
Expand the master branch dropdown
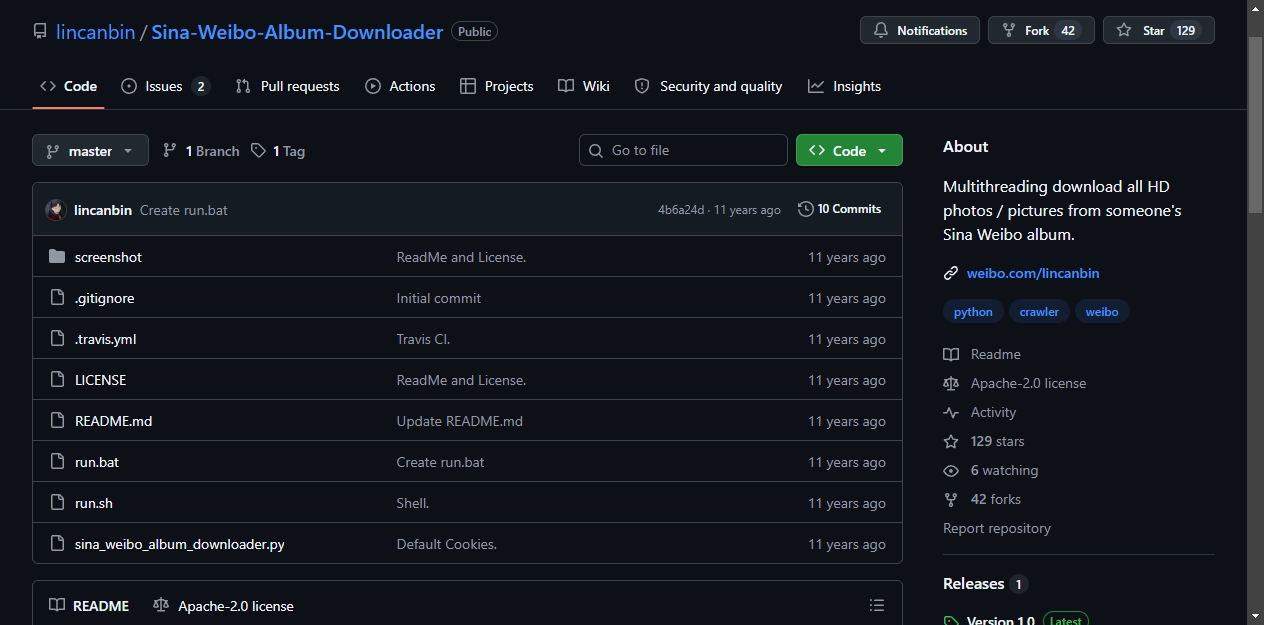click(x=90, y=150)
